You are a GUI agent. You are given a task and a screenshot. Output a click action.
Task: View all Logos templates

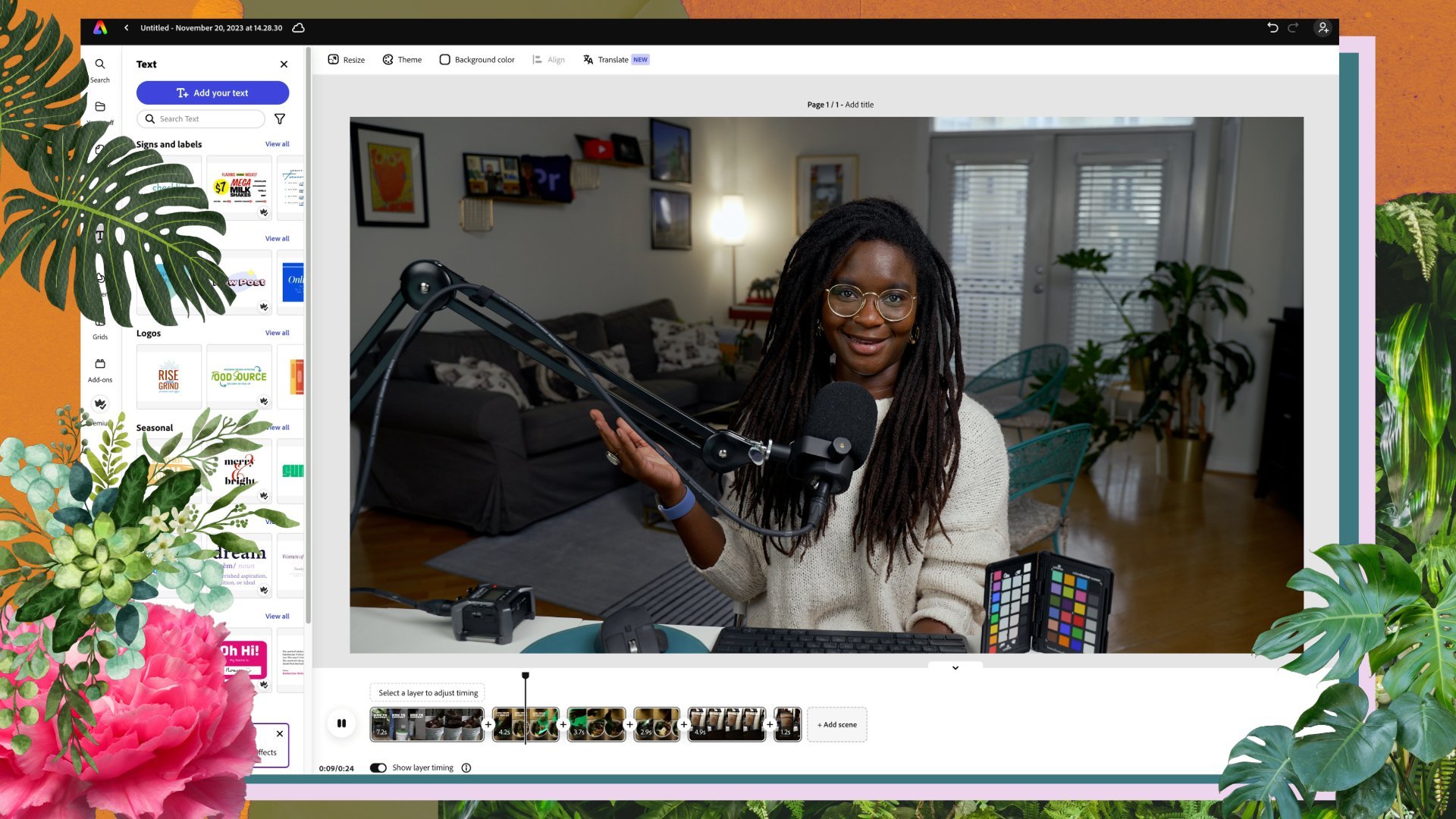pos(277,333)
